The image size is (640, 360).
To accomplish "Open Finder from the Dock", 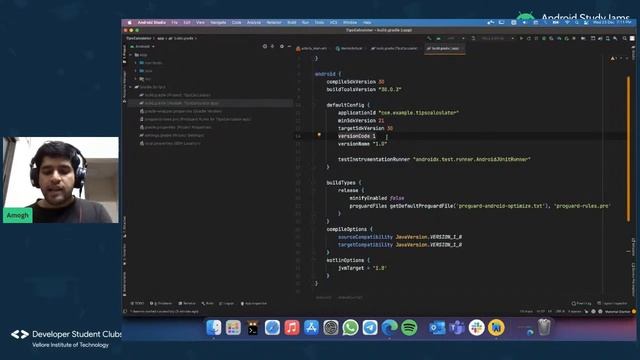I will click(213, 327).
